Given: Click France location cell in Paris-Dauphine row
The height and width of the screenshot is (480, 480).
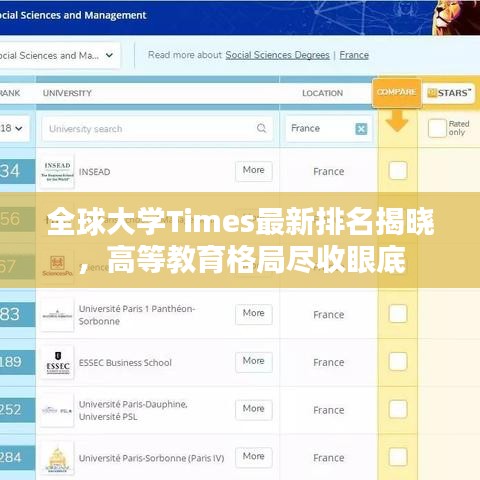Looking at the screenshot, I should (x=329, y=410).
